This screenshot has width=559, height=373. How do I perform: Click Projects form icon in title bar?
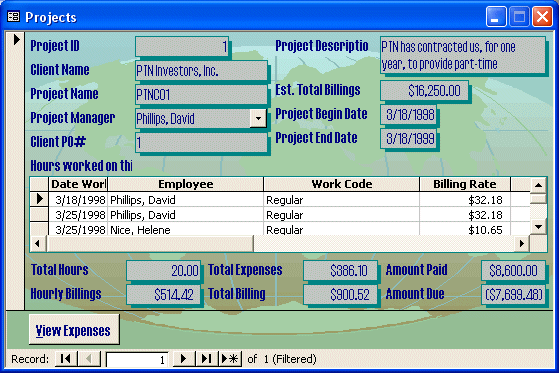point(14,16)
